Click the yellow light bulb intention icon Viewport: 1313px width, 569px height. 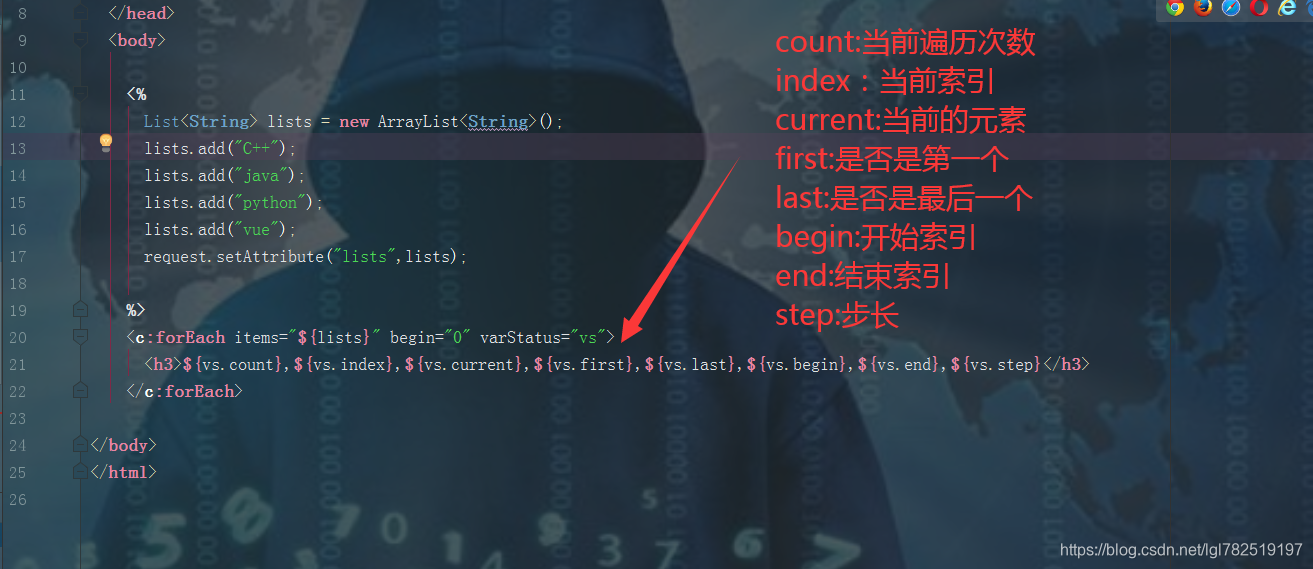[x=105, y=143]
